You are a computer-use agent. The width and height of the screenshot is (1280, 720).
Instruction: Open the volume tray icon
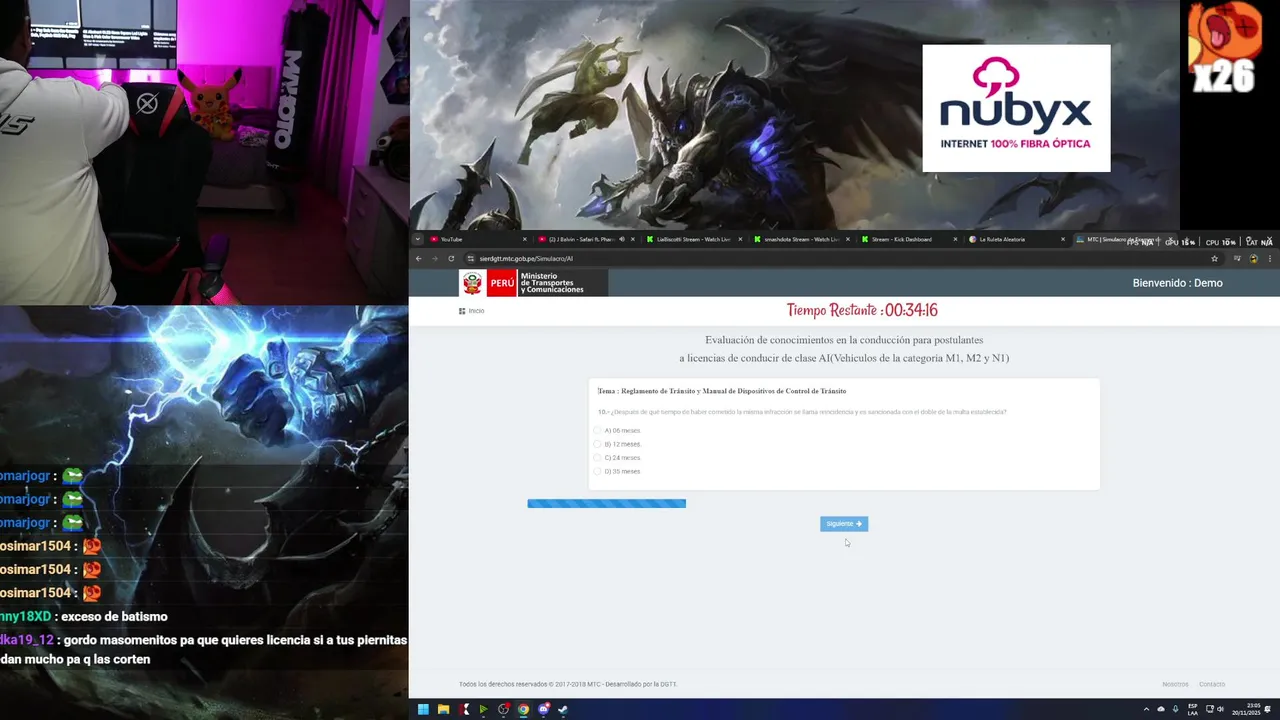pos(1219,710)
